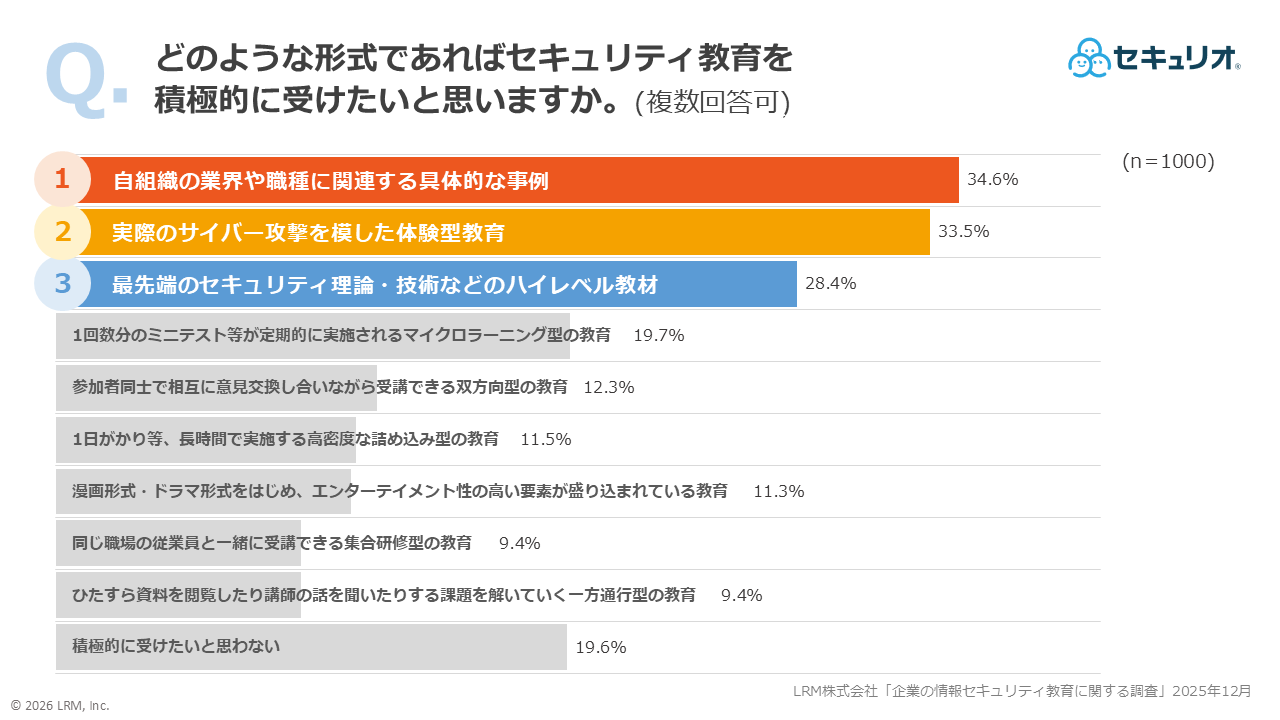Click the 詰め込み型の教育 row label
The image size is (1280, 720).
point(285,439)
